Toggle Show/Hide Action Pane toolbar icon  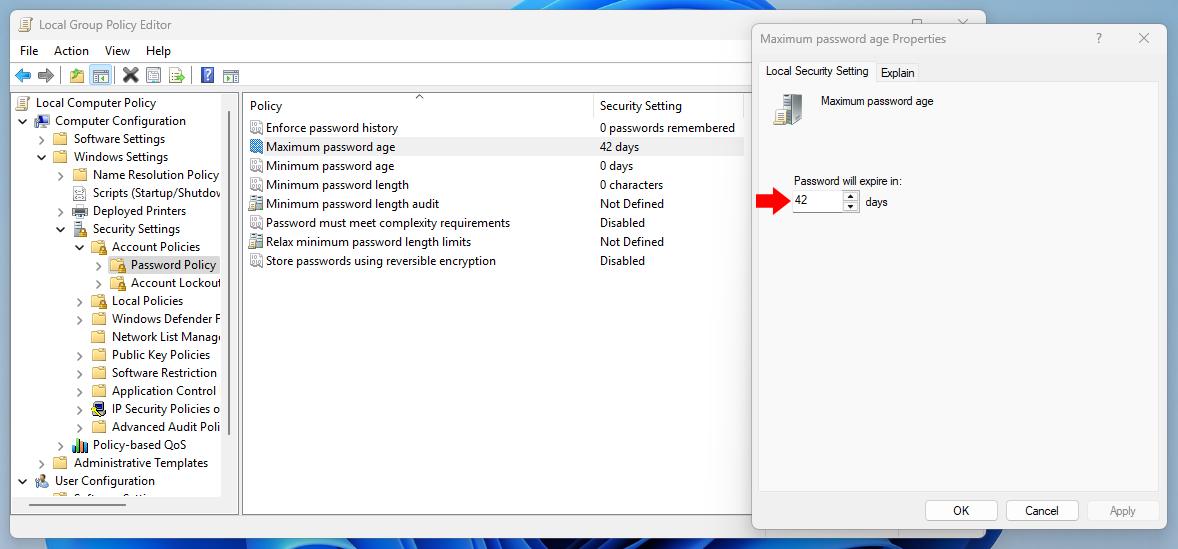[x=231, y=75]
